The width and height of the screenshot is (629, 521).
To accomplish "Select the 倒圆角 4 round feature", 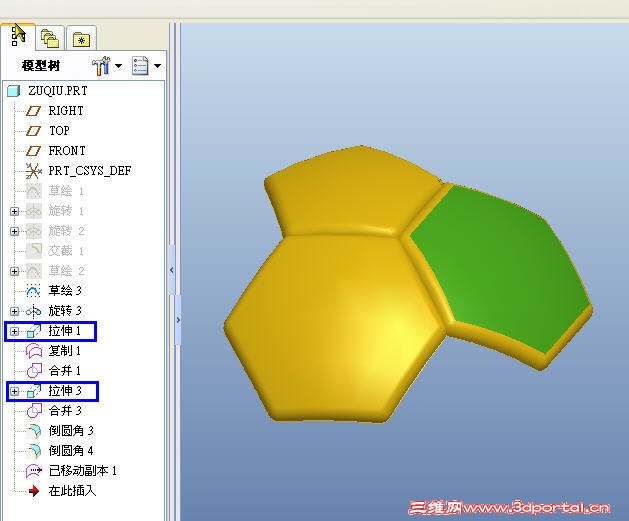I will [x=71, y=451].
